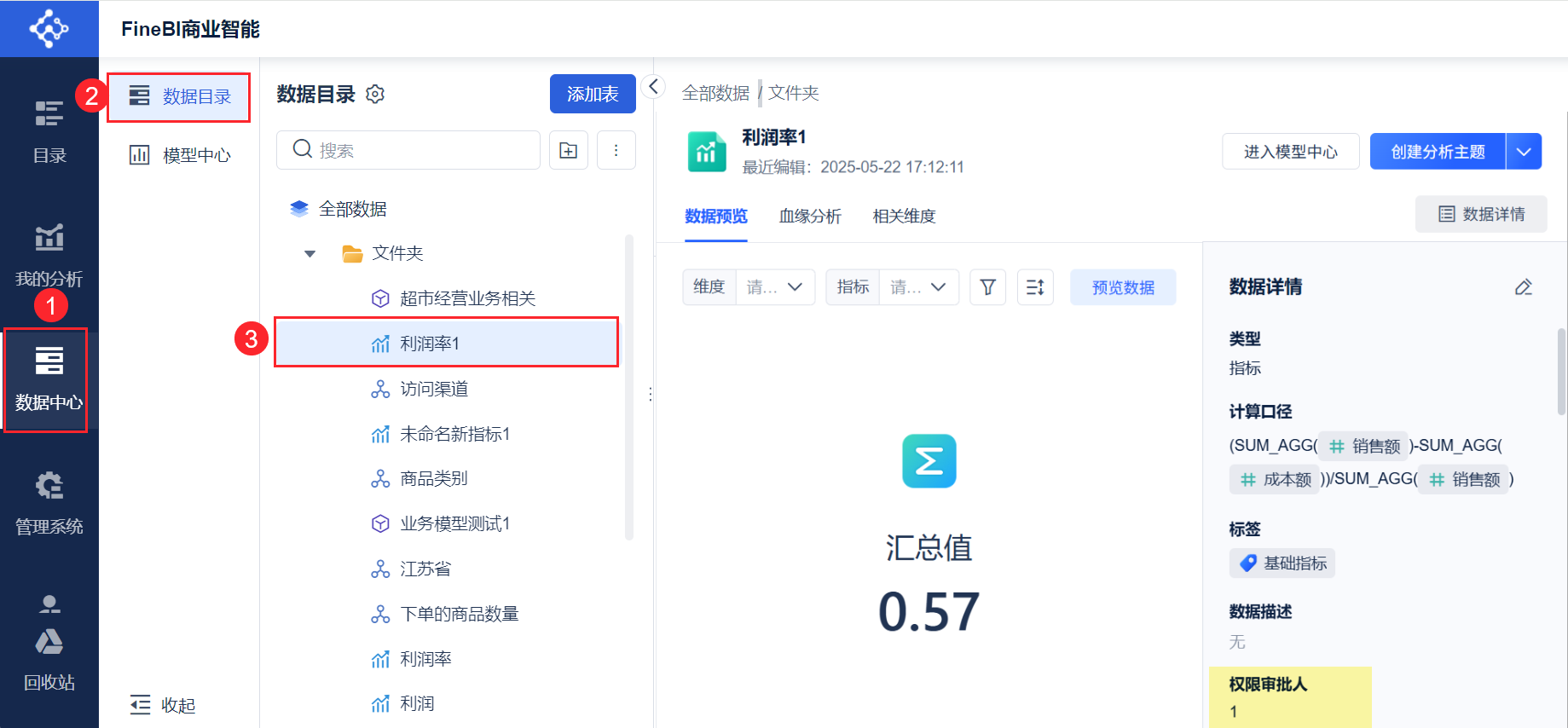Switch to the 数据预览 tab
Screen dimensions: 1568x728
pos(716,217)
